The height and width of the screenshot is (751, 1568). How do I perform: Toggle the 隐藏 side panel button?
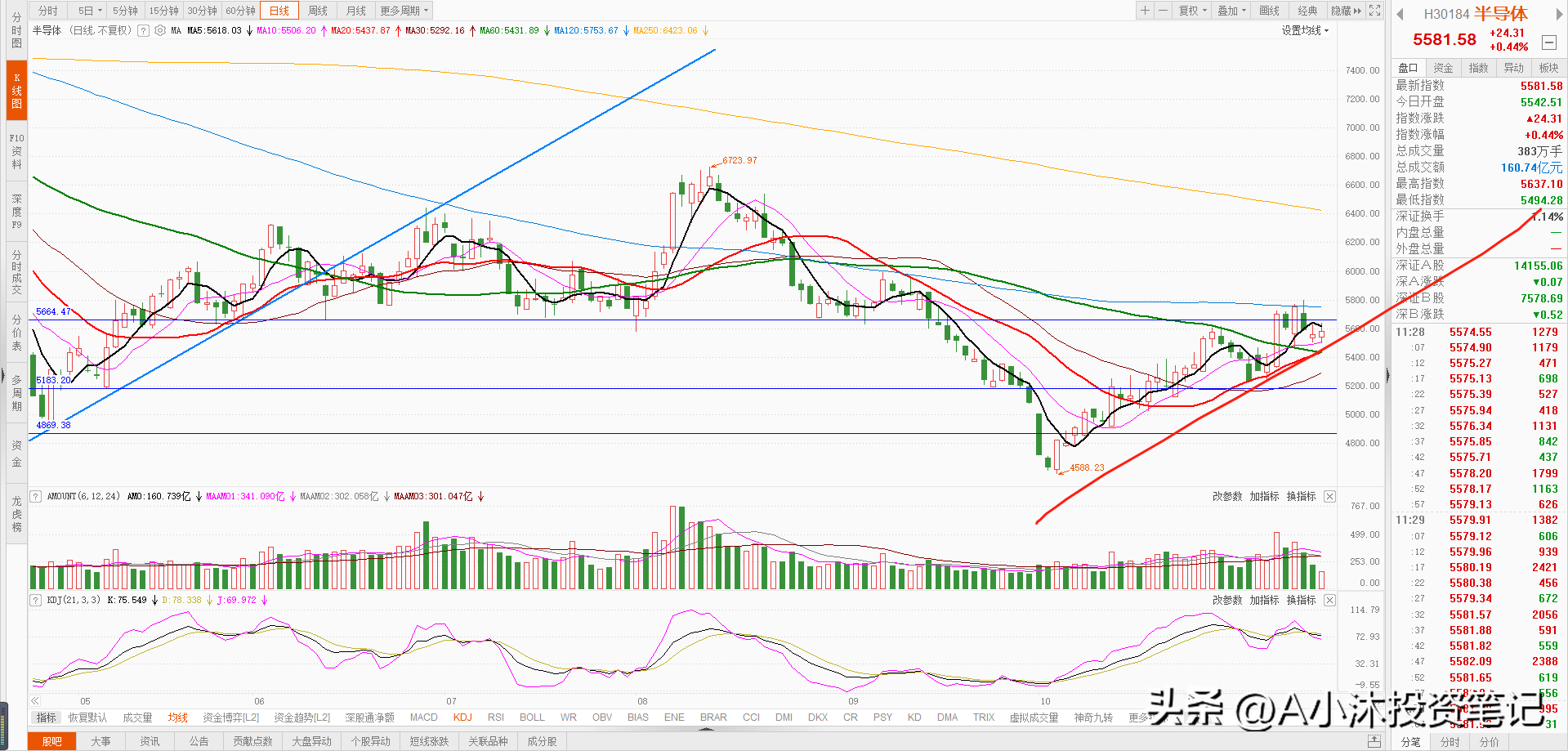[x=1346, y=11]
